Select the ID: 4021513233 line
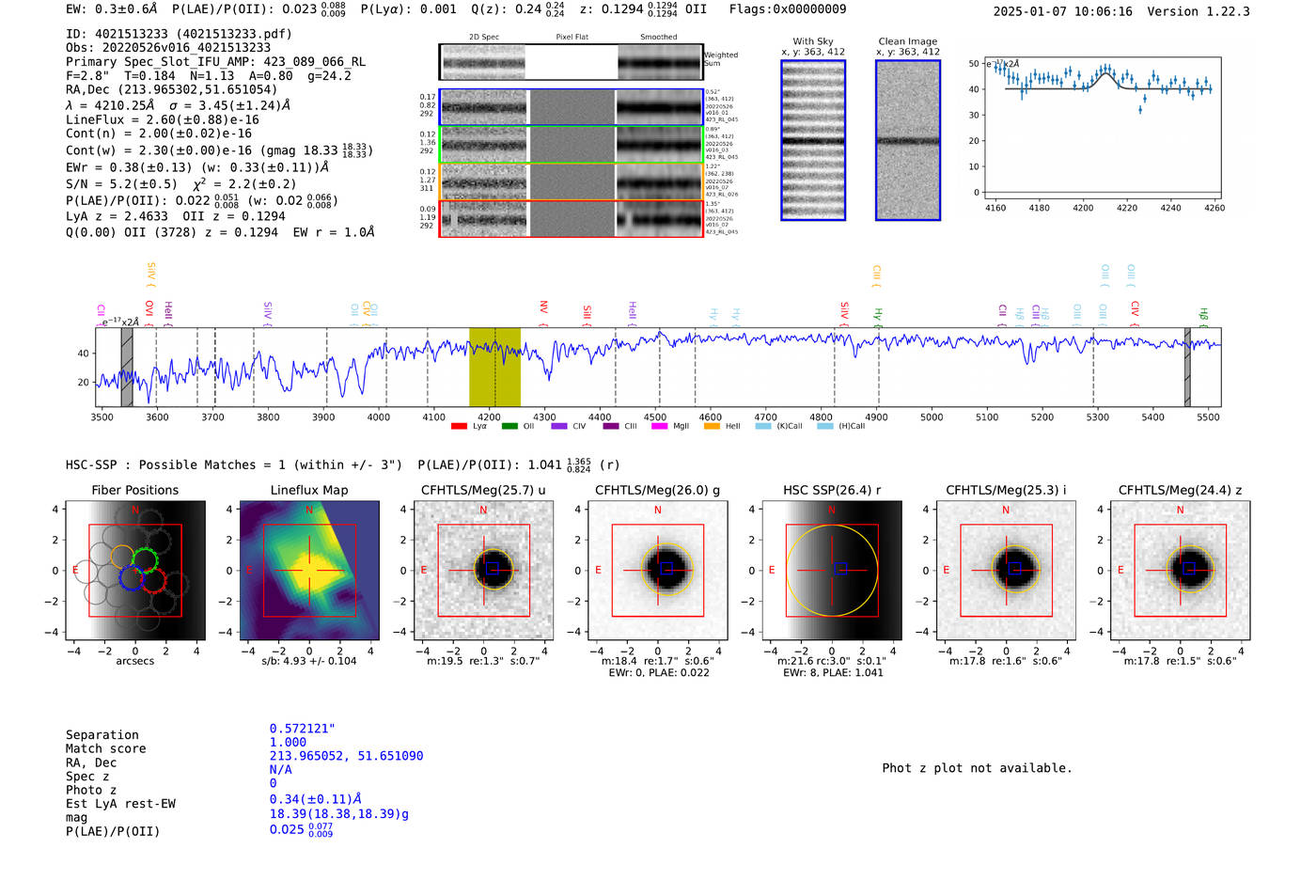 pos(179,34)
